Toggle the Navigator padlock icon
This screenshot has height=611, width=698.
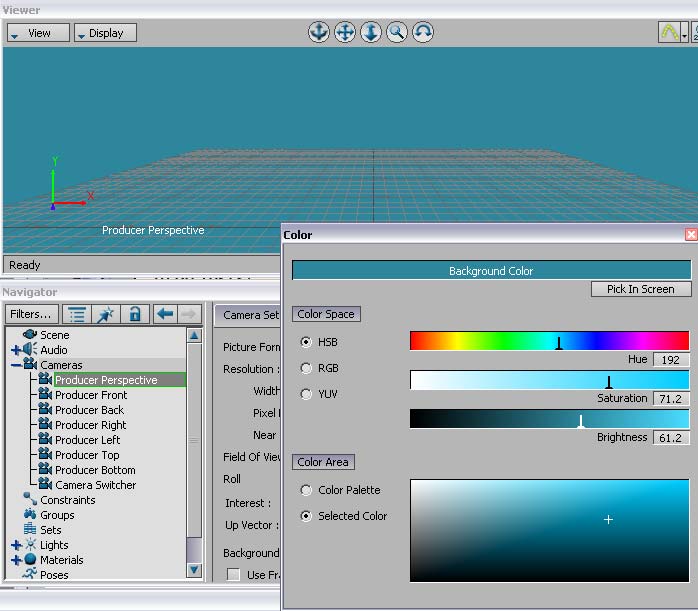point(134,314)
